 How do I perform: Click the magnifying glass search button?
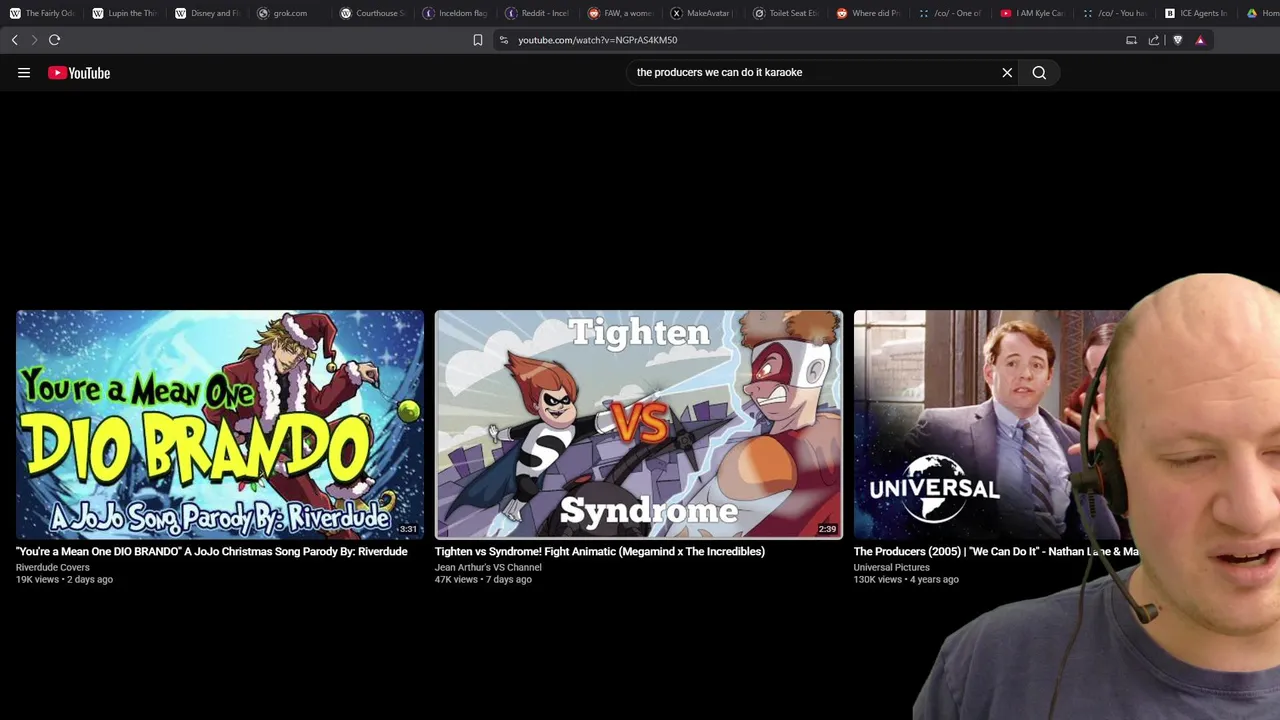click(x=1039, y=72)
